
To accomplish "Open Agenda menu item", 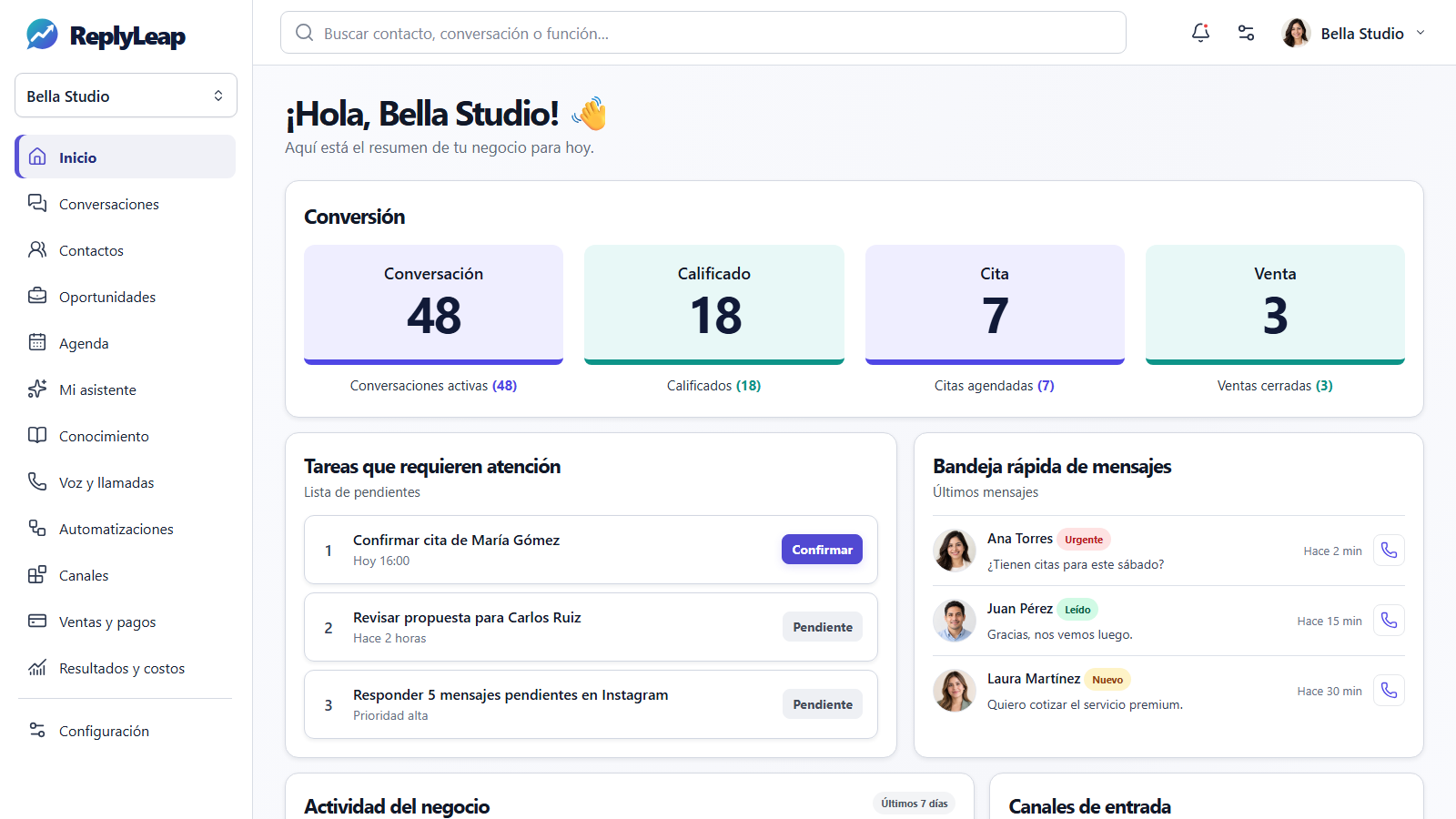I will pos(126,342).
